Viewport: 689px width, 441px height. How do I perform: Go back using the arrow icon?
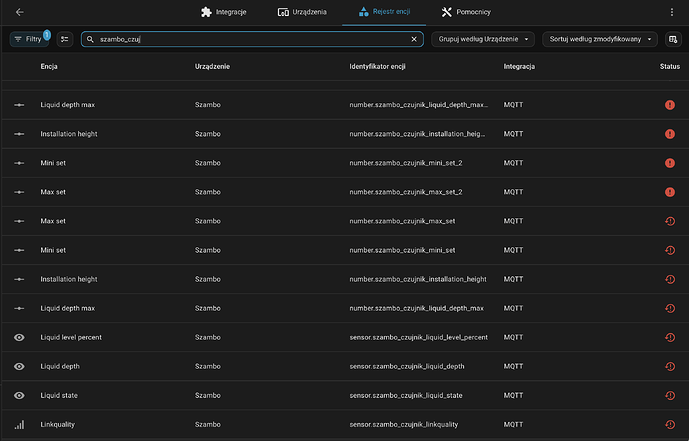tap(20, 12)
